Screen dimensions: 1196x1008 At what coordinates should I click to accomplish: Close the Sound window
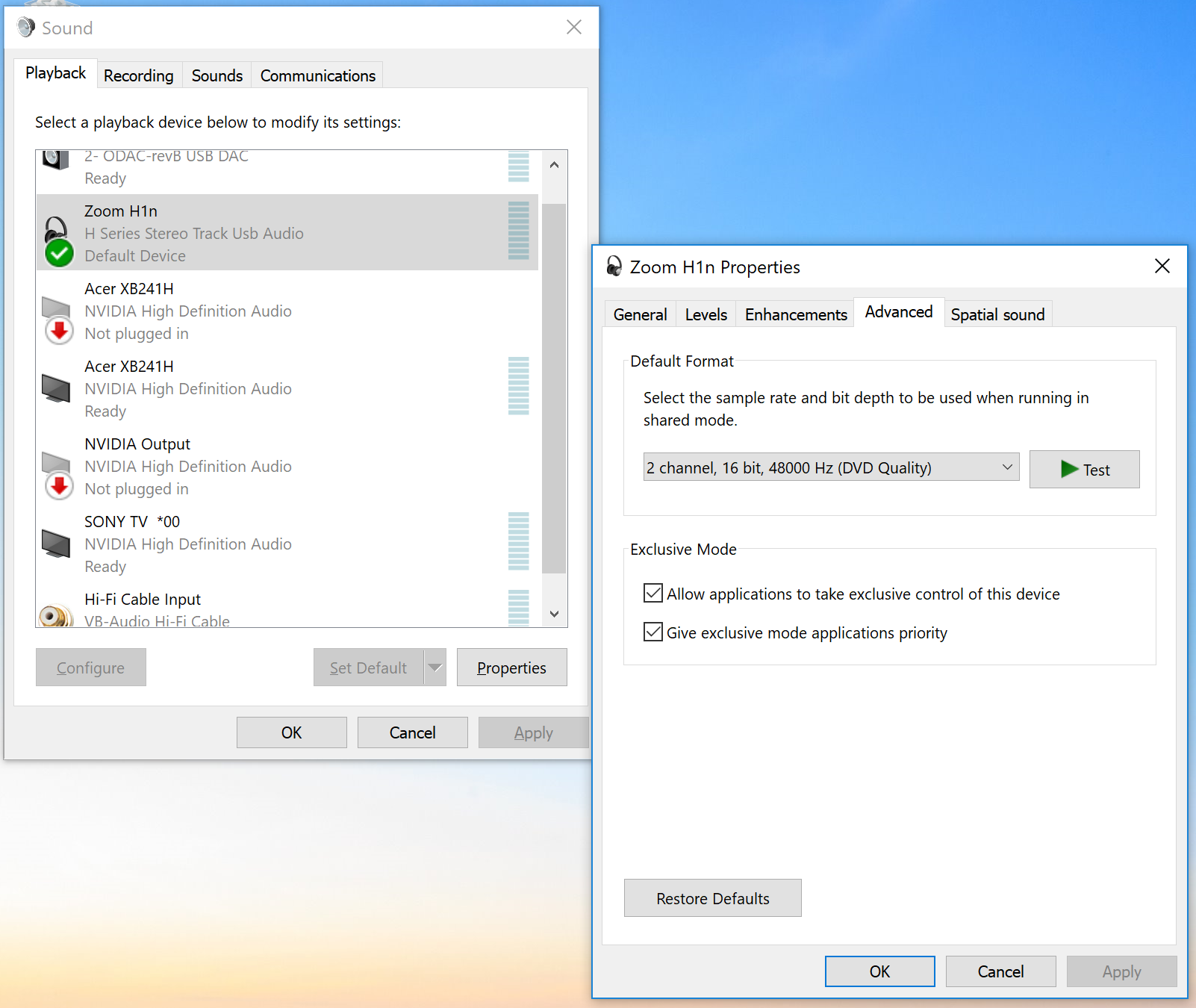574,28
